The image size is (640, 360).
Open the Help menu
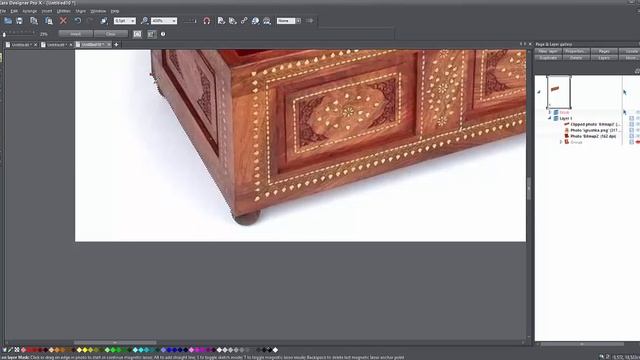click(x=115, y=11)
